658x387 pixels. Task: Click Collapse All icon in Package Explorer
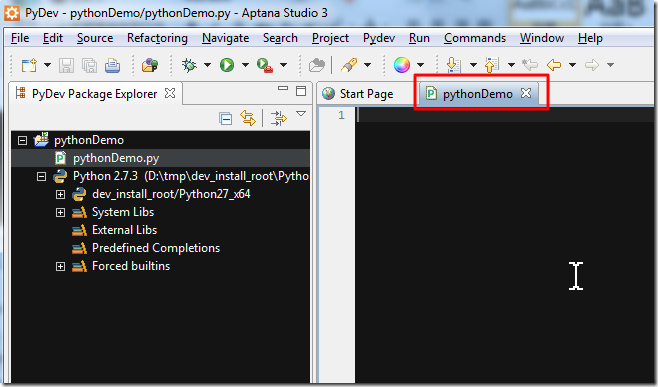click(225, 119)
